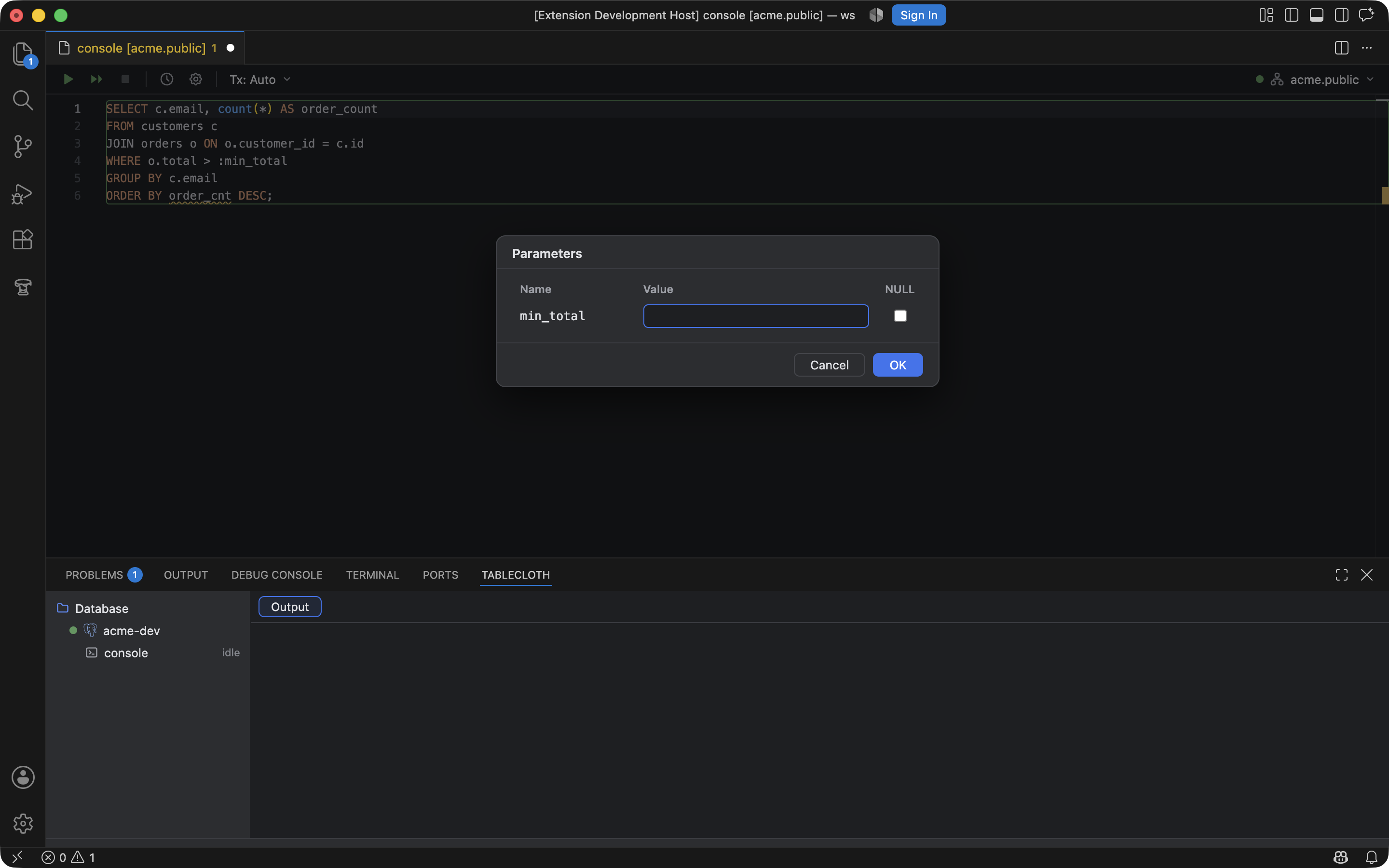Open the Source Control view icon

pyautogui.click(x=23, y=147)
